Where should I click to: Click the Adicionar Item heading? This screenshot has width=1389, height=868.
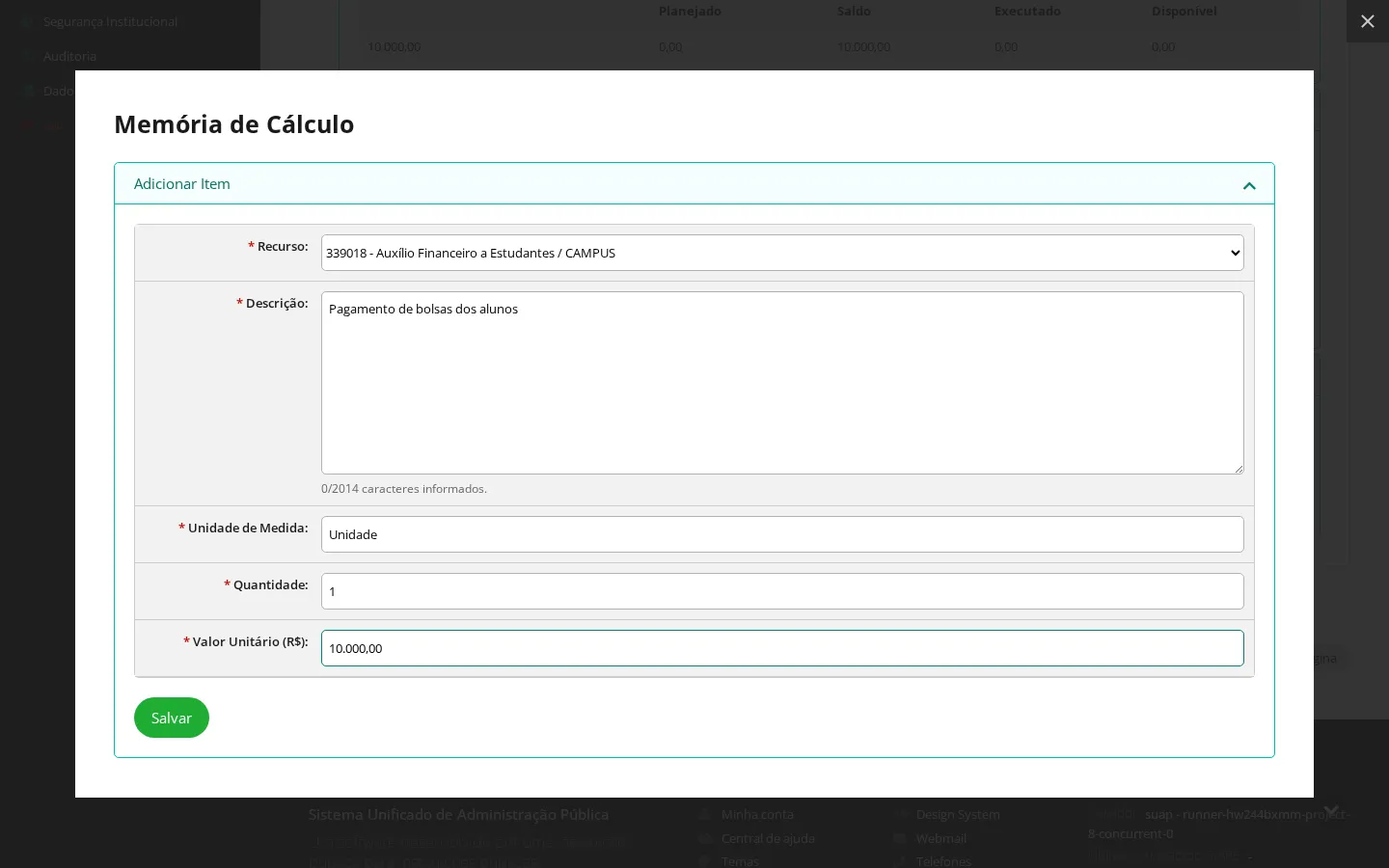pyautogui.click(x=182, y=183)
